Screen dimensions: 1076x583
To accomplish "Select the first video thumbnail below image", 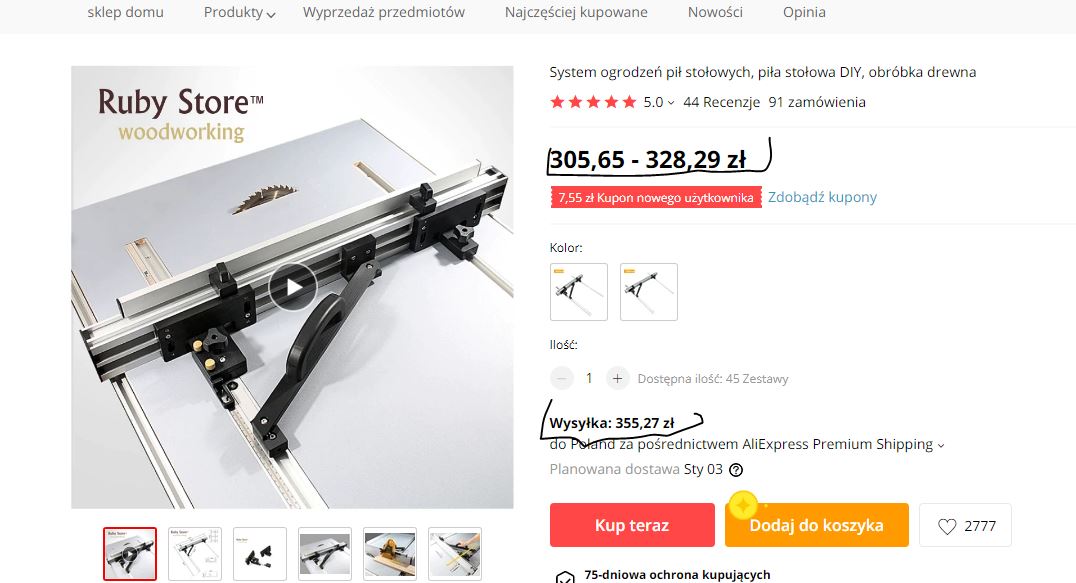I will click(130, 554).
